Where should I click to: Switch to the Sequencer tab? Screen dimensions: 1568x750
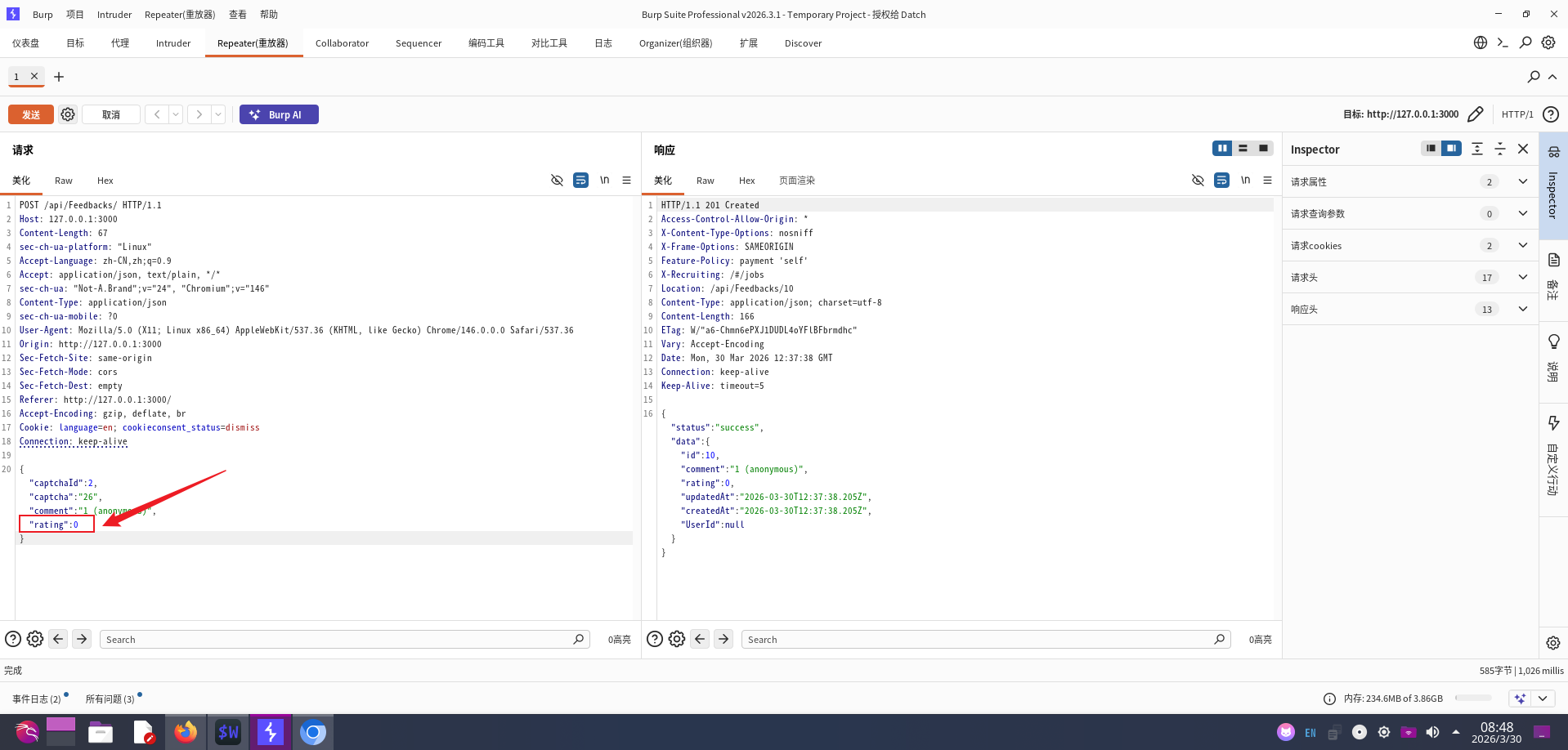click(419, 43)
